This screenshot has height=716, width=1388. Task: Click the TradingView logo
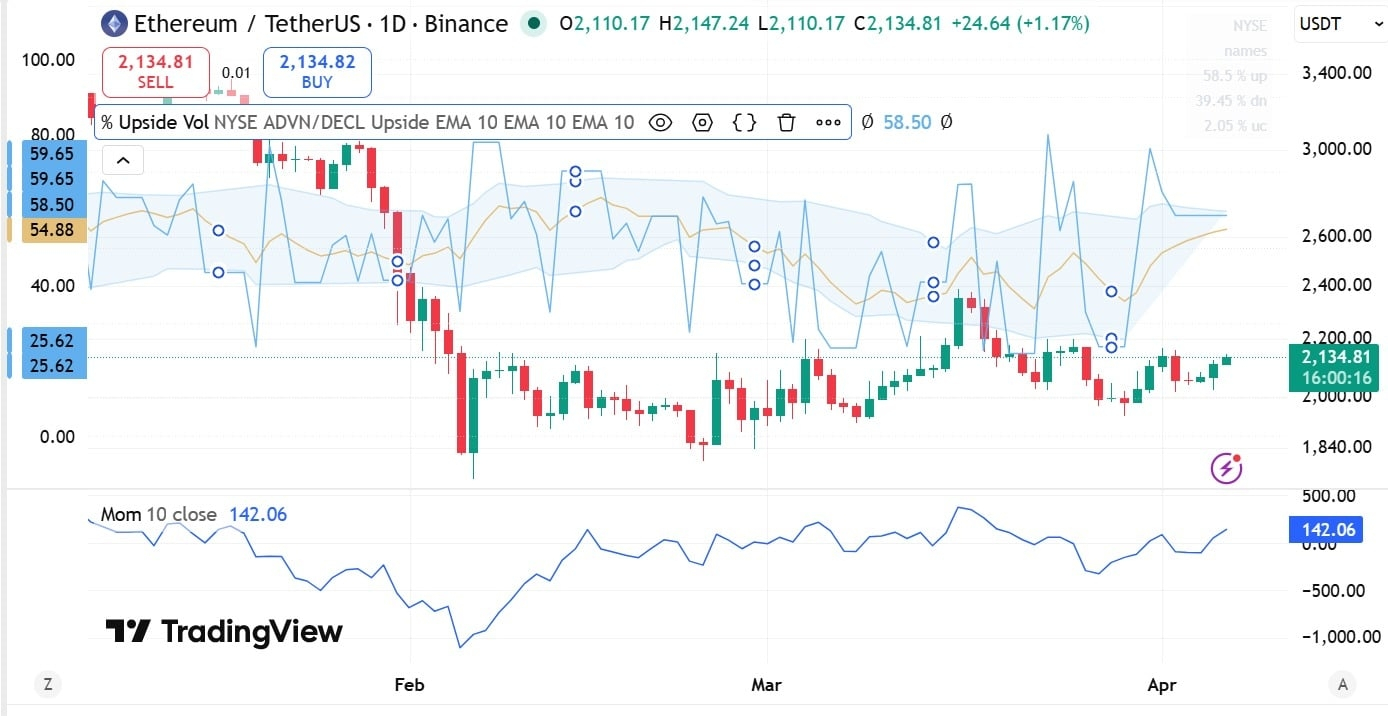click(x=223, y=632)
